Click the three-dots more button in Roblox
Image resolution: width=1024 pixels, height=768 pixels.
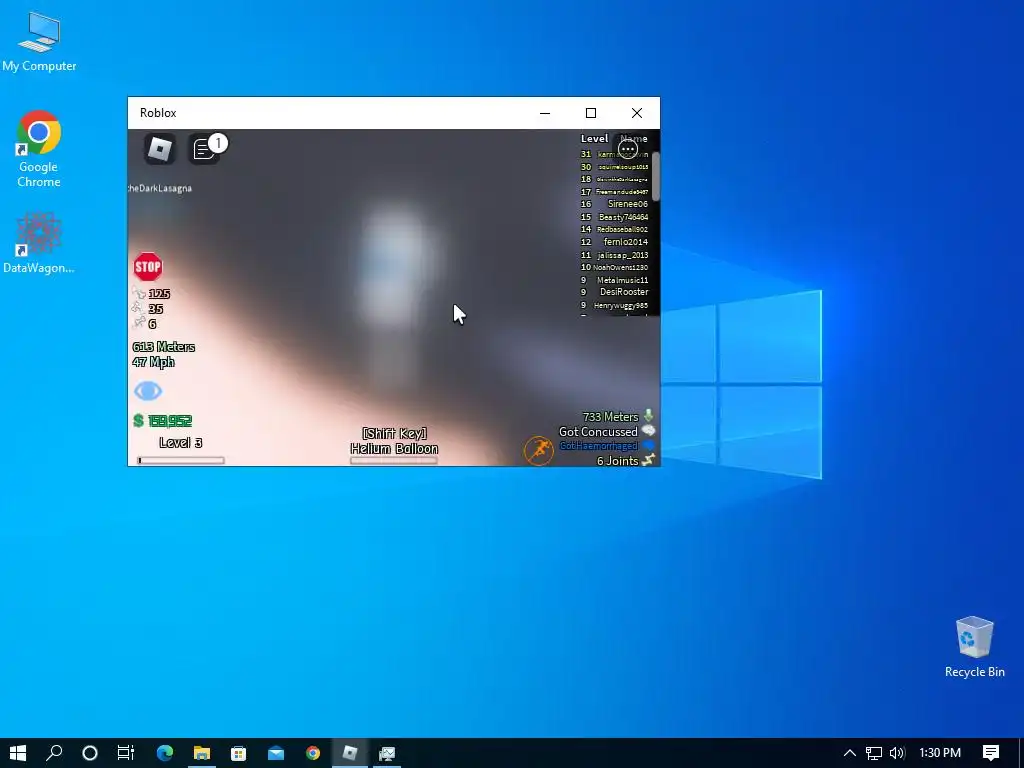[628, 150]
